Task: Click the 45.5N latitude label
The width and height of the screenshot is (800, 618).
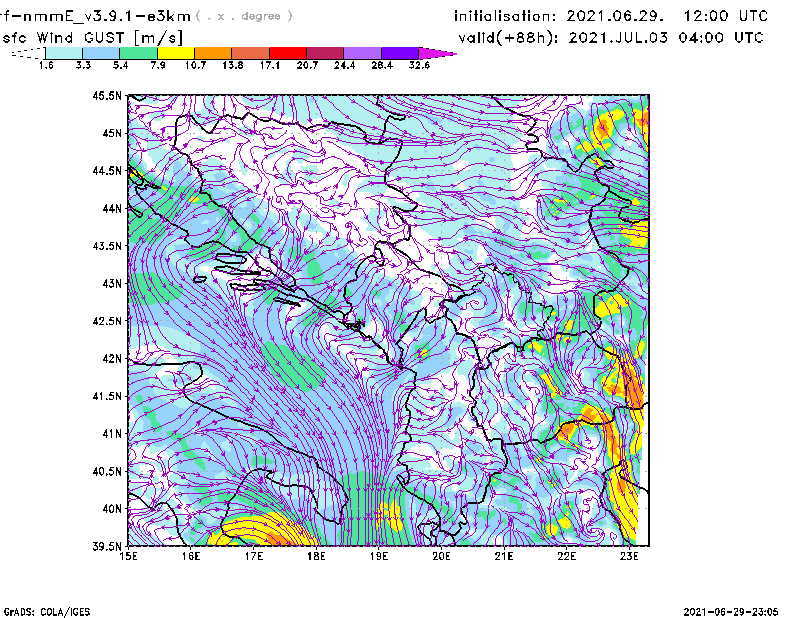Action: pyautogui.click(x=107, y=95)
